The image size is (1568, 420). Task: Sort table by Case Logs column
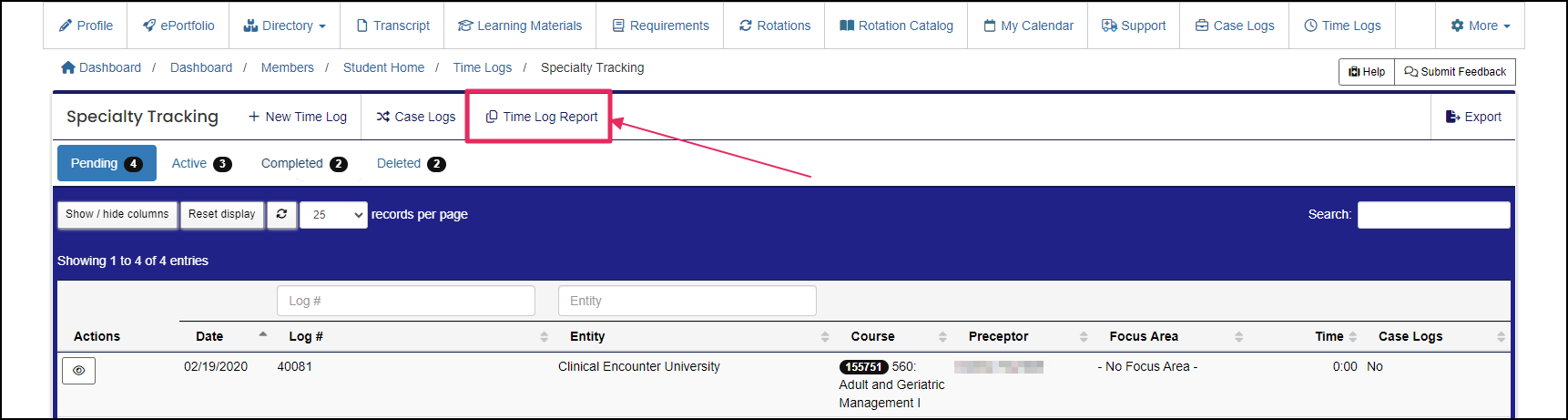1439,336
